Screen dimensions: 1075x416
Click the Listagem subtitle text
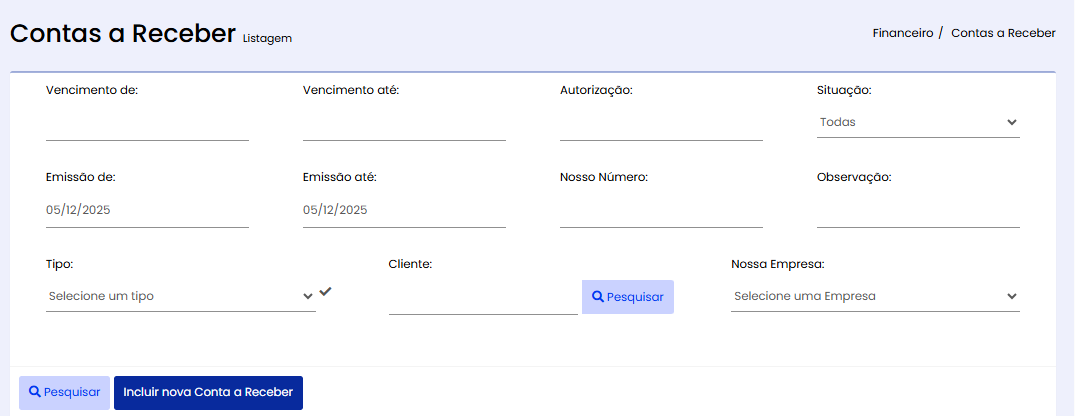coord(267,39)
